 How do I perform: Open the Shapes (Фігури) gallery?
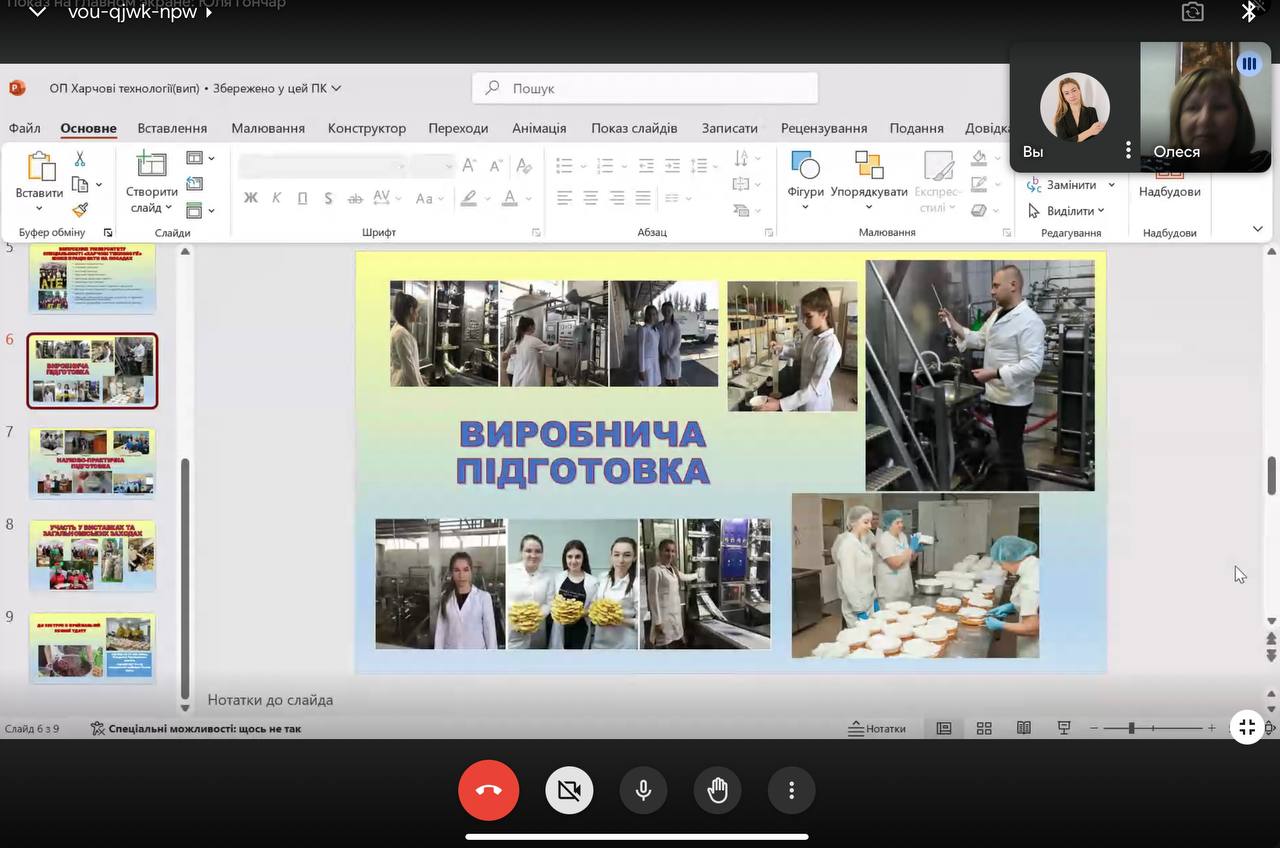pyautogui.click(x=805, y=174)
